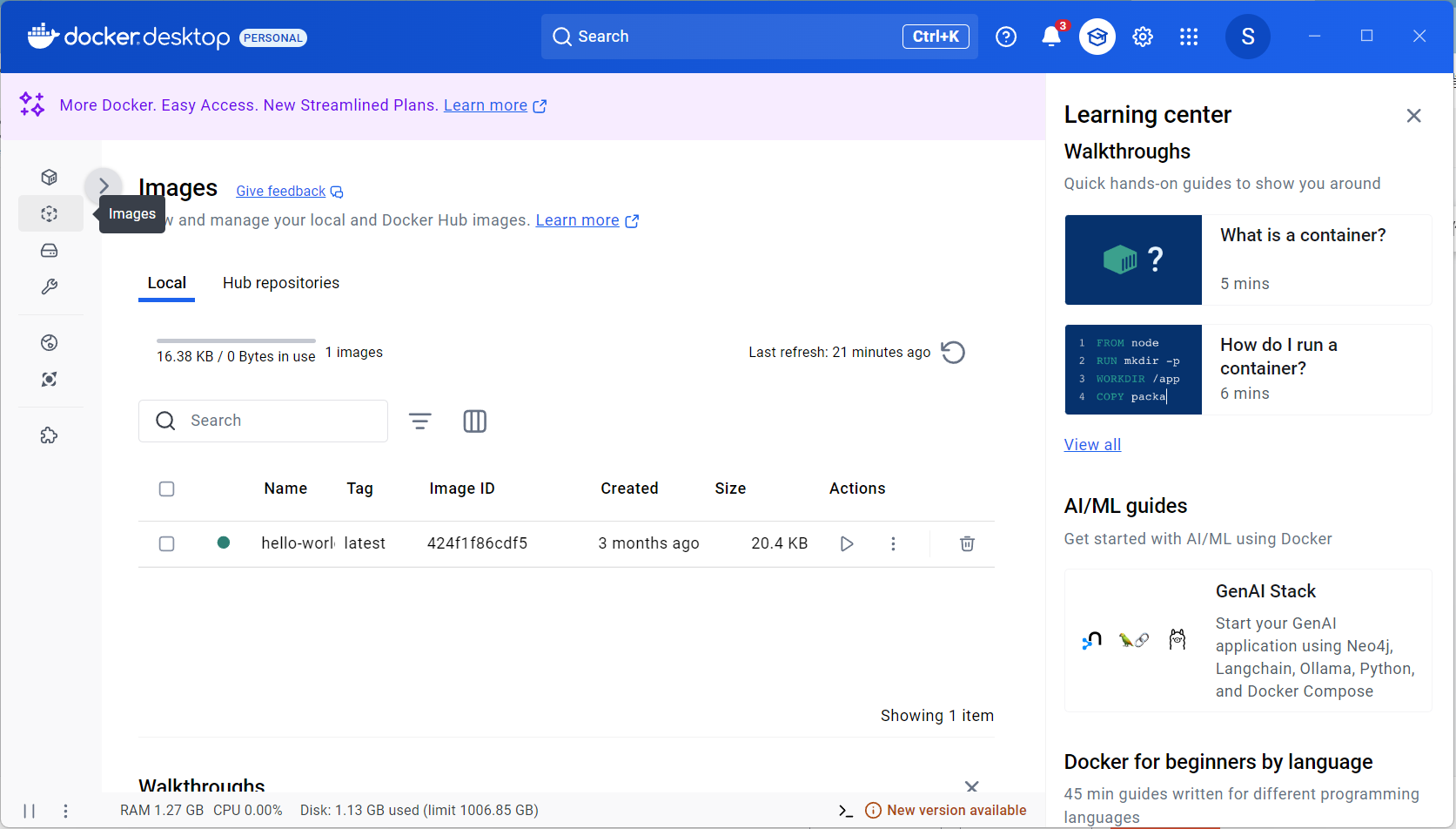
Task: Open status bar more options menu
Action: [x=65, y=812]
